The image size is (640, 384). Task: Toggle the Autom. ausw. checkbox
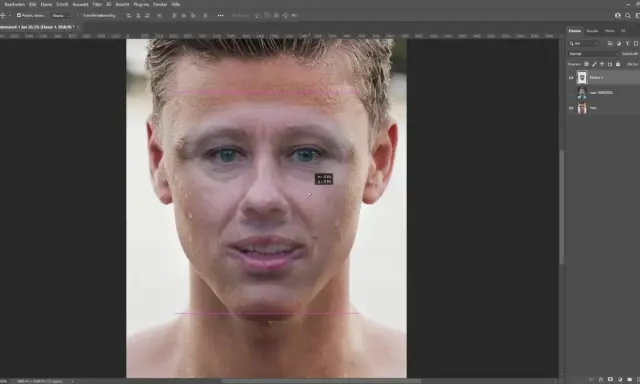point(19,16)
